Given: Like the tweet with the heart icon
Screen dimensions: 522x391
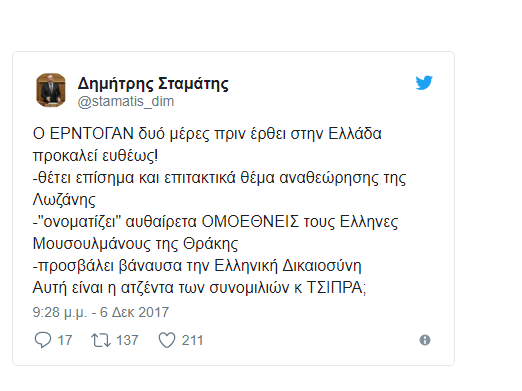Looking at the screenshot, I should pos(167,340).
